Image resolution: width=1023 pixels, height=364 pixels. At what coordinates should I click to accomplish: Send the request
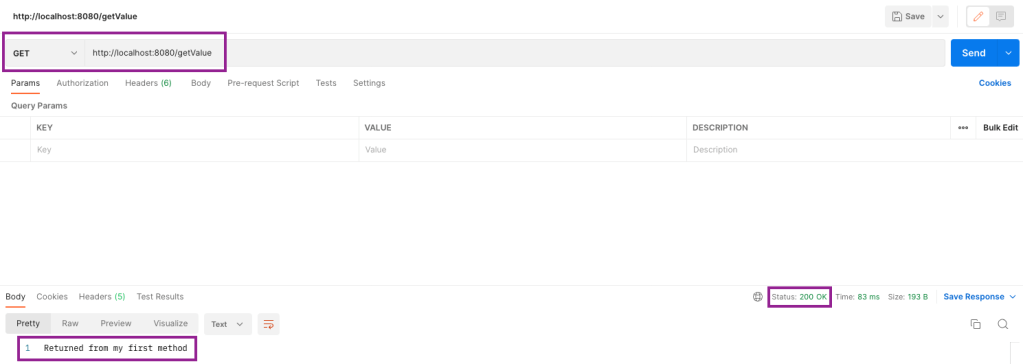[973, 53]
